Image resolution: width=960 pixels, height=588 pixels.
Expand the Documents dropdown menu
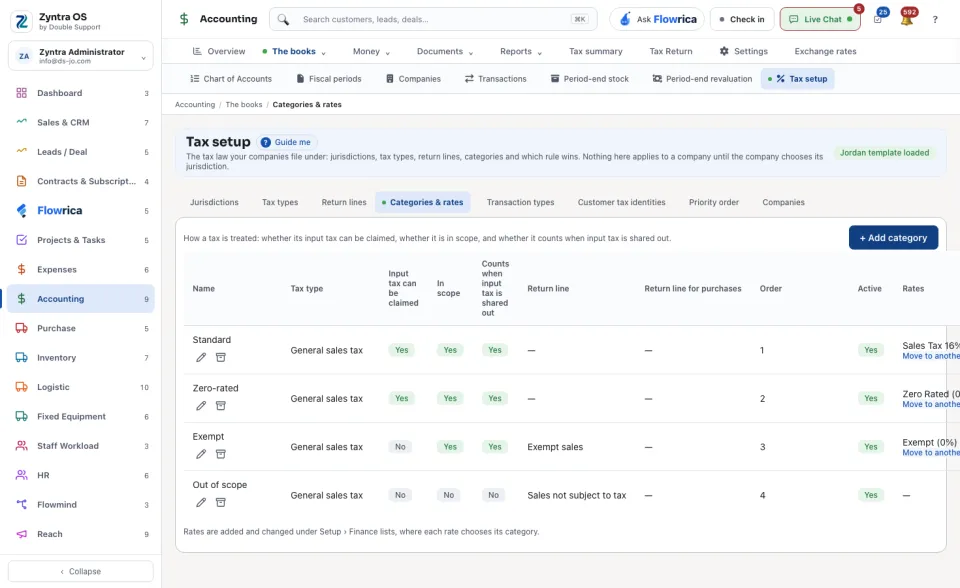(445, 51)
